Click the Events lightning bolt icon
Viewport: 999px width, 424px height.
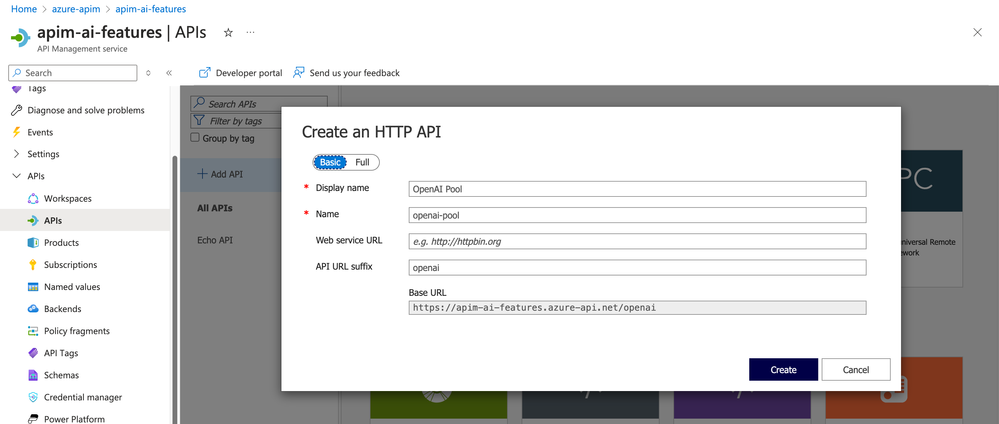pyautogui.click(x=17, y=132)
